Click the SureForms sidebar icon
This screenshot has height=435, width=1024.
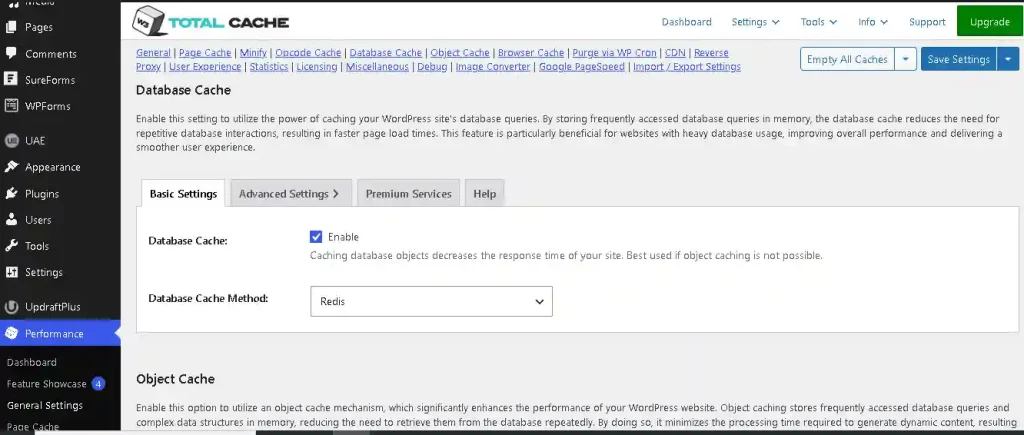10,80
